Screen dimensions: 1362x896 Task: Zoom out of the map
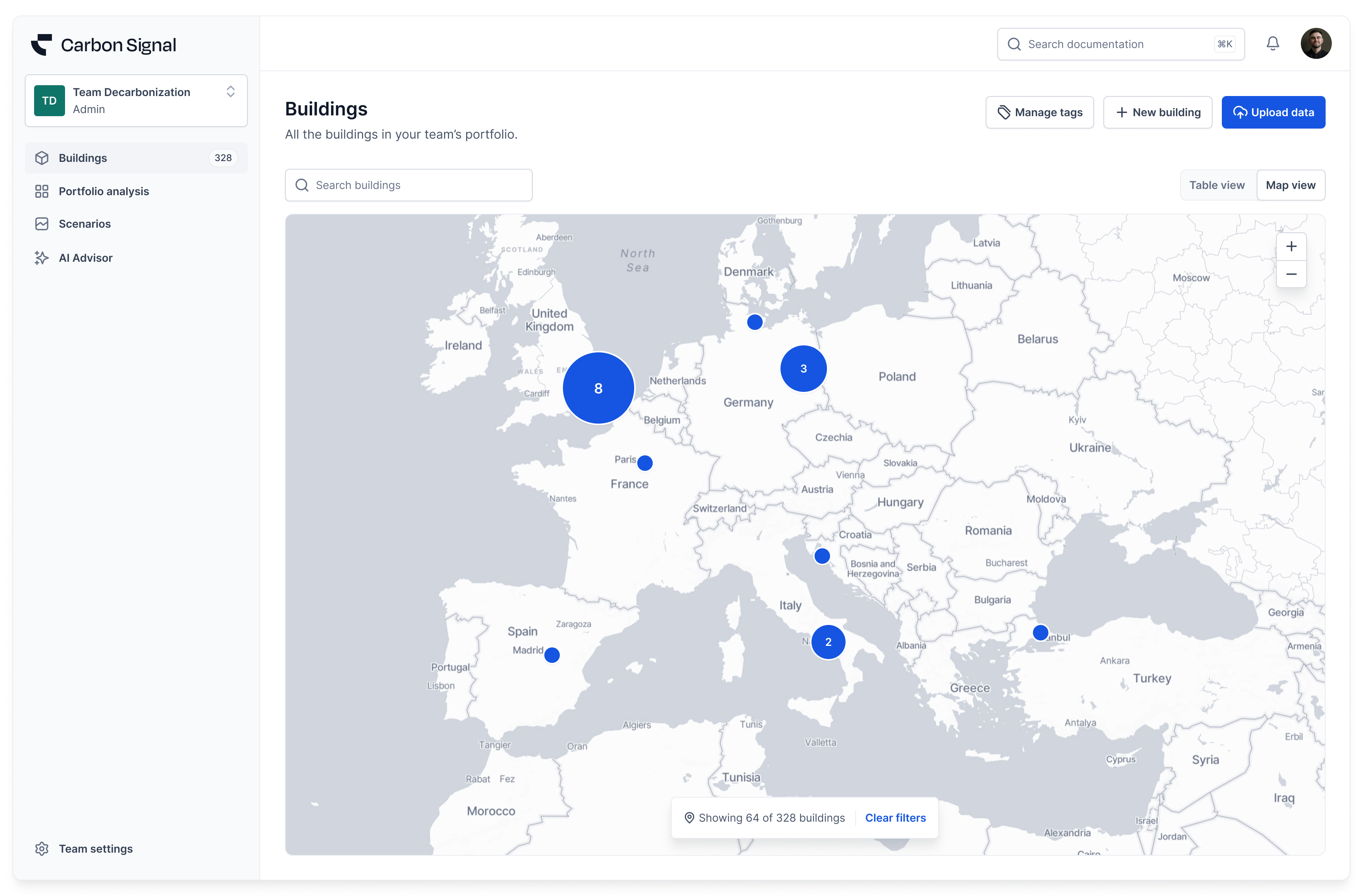(1291, 274)
